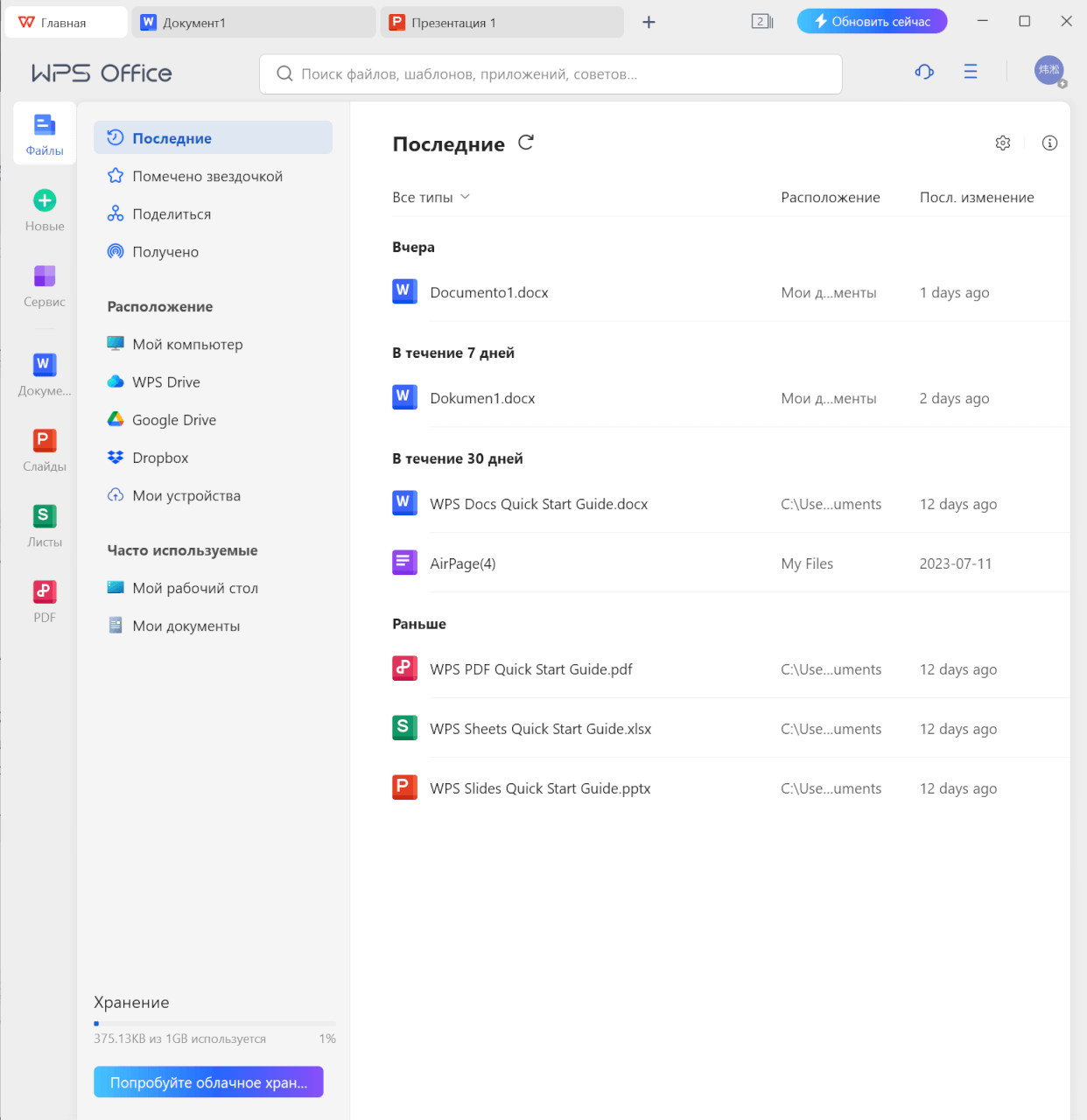Refresh the Последние file list
Screen dimensions: 1087x1120
point(525,143)
